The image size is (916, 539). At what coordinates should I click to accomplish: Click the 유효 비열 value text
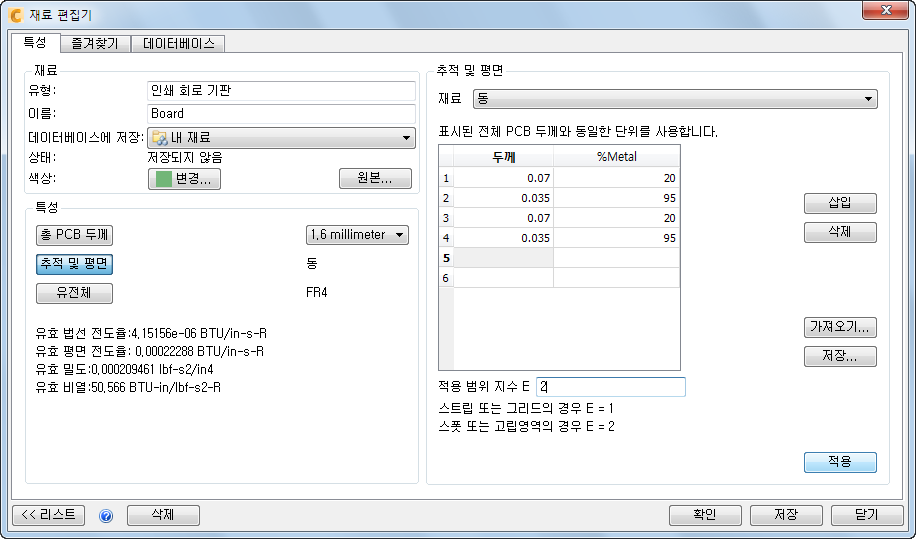[x=155, y=388]
